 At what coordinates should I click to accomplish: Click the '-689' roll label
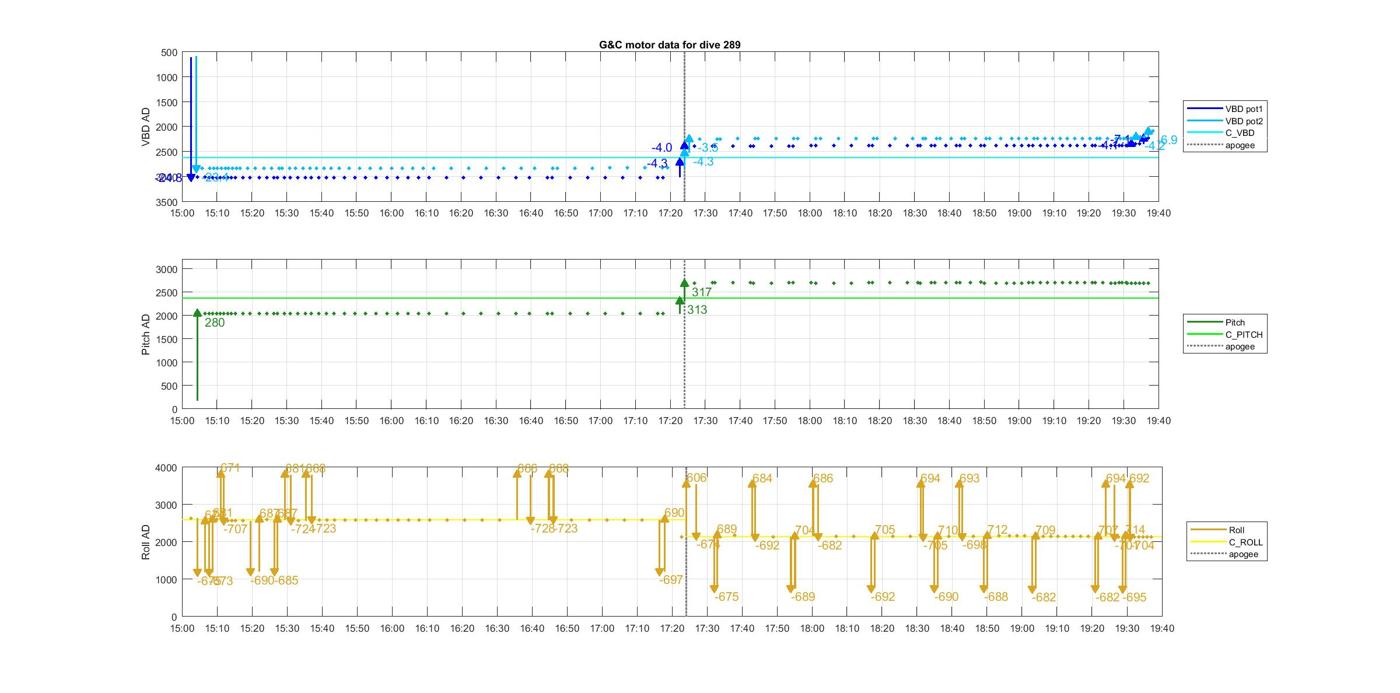tap(803, 597)
